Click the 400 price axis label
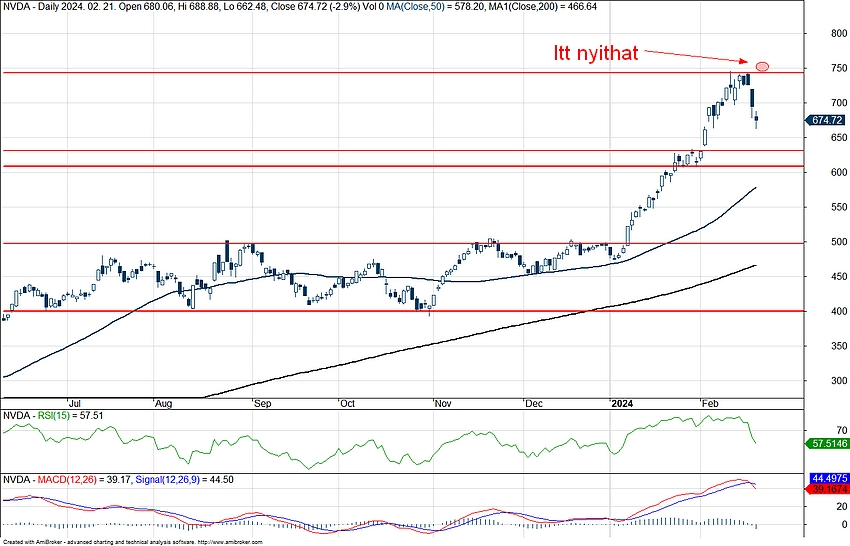This screenshot has height=546, width=850. tap(839, 311)
